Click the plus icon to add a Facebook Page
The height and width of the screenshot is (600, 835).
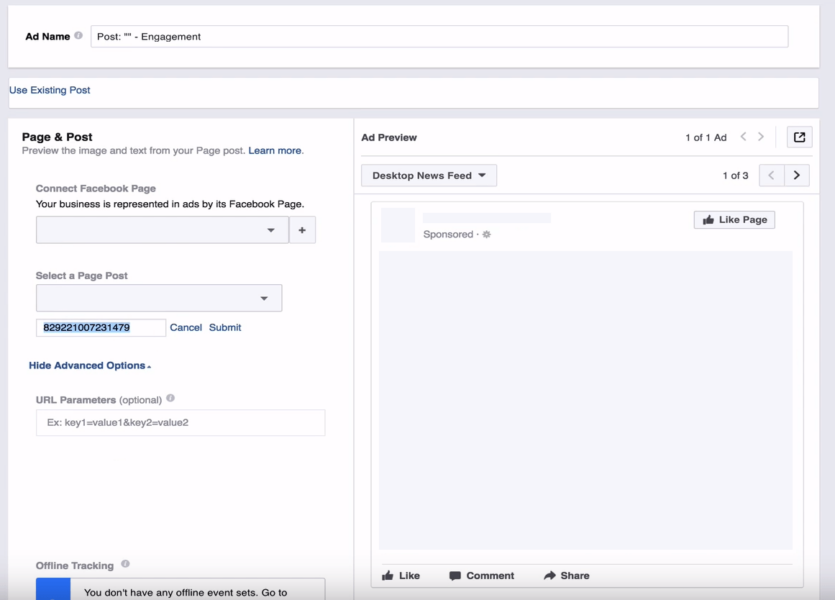(299, 229)
